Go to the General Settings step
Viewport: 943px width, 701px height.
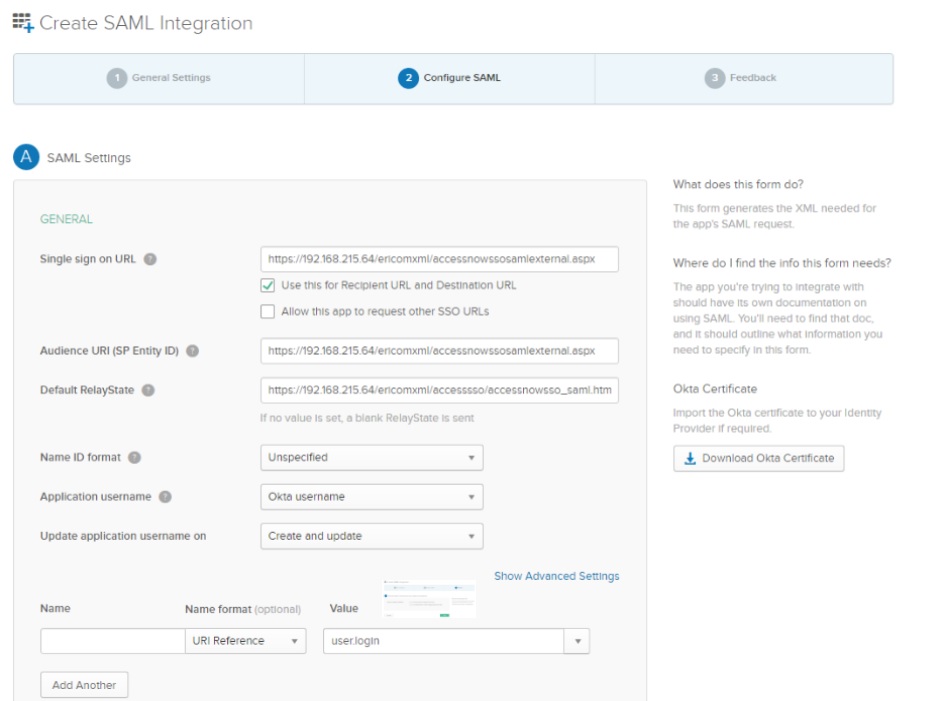pos(159,78)
